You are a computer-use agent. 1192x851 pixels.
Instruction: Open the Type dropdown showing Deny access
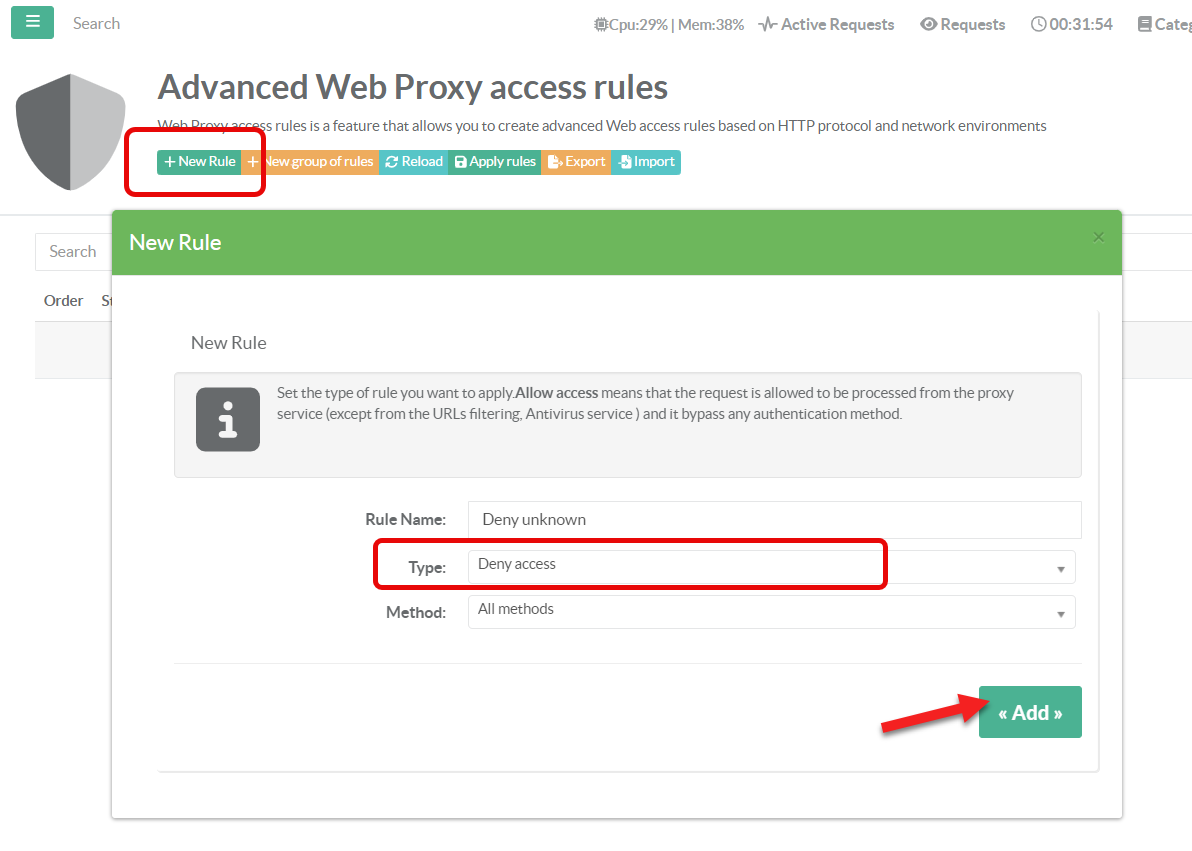click(771, 566)
